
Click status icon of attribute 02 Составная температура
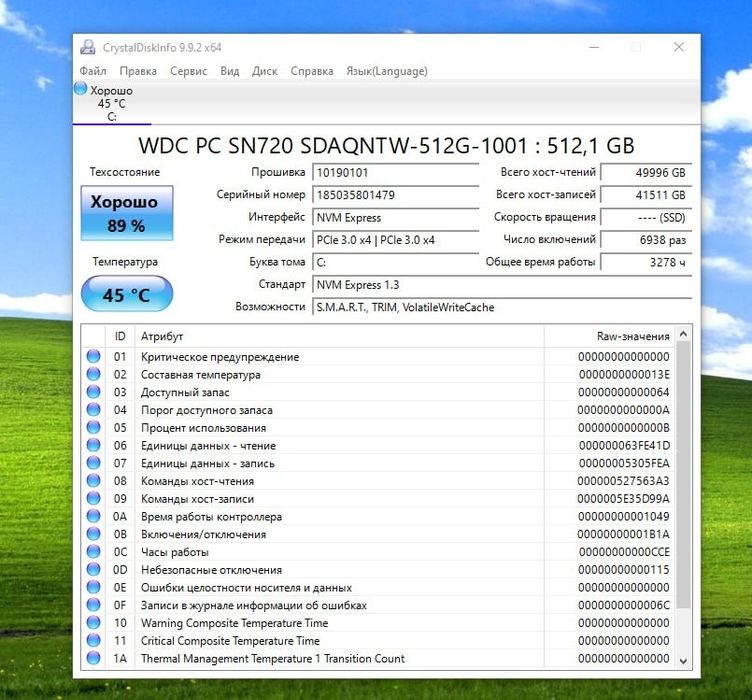tap(94, 374)
